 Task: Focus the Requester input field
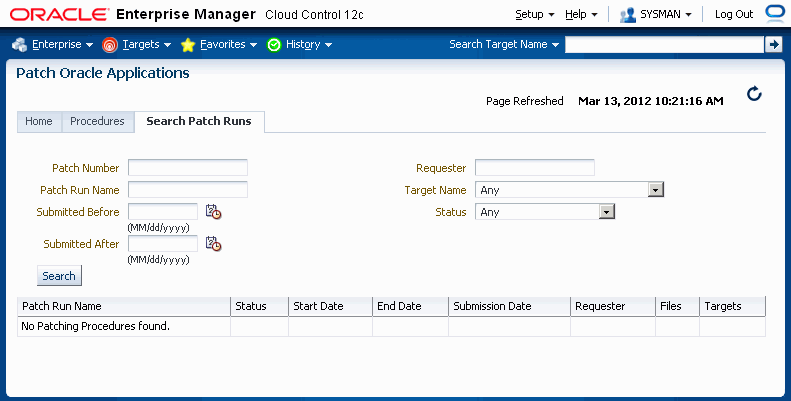click(x=535, y=167)
